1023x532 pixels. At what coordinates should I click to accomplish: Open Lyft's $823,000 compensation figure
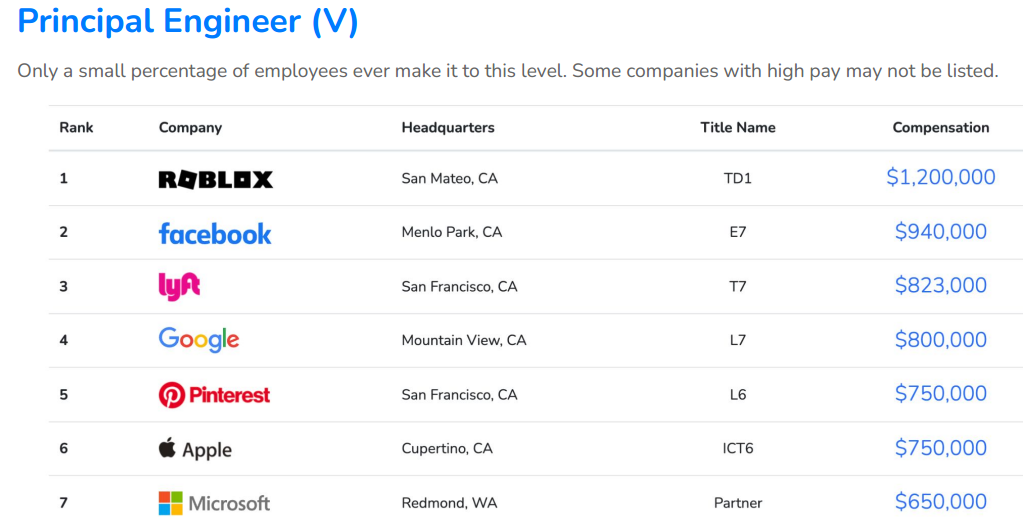coord(940,286)
